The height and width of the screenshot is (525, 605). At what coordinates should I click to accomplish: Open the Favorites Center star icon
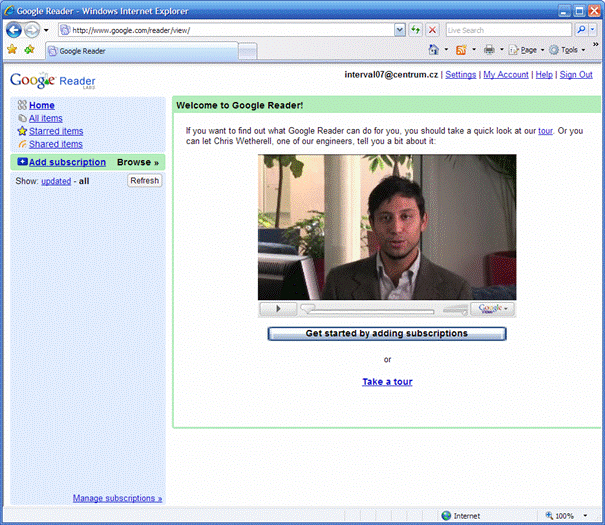point(12,49)
